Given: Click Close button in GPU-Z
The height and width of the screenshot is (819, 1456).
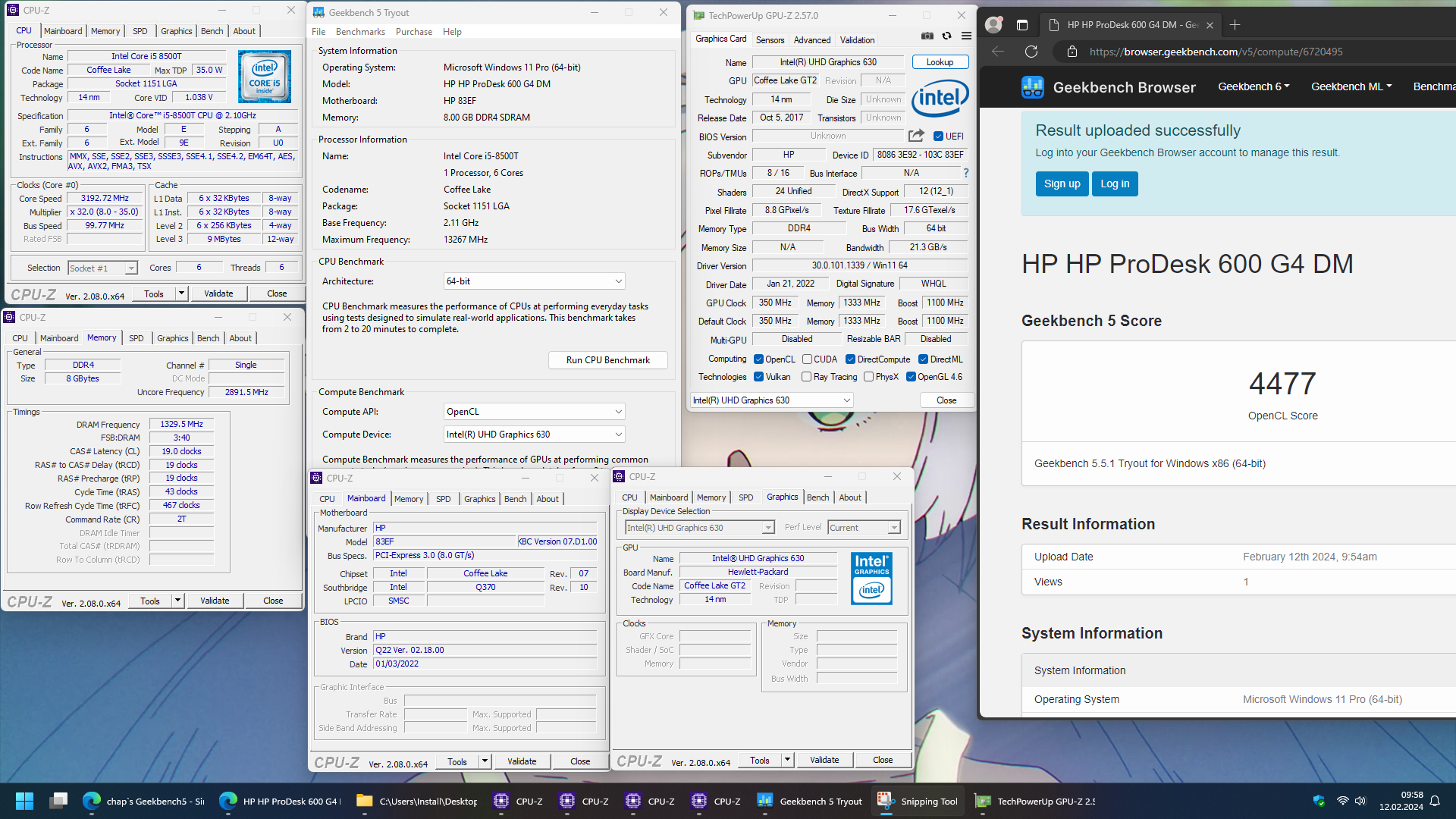Looking at the screenshot, I should [x=946, y=400].
